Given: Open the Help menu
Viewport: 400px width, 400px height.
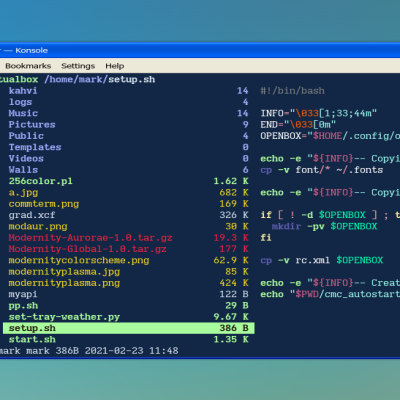Looking at the screenshot, I should pos(115,66).
